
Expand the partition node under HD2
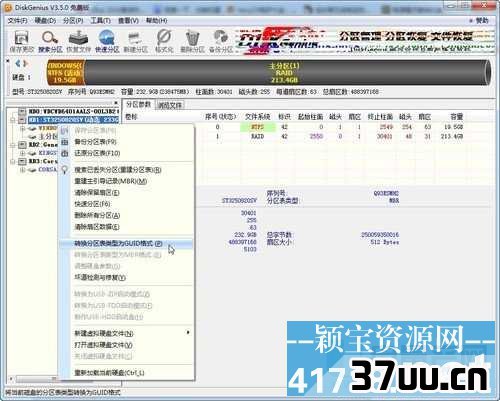[23, 153]
